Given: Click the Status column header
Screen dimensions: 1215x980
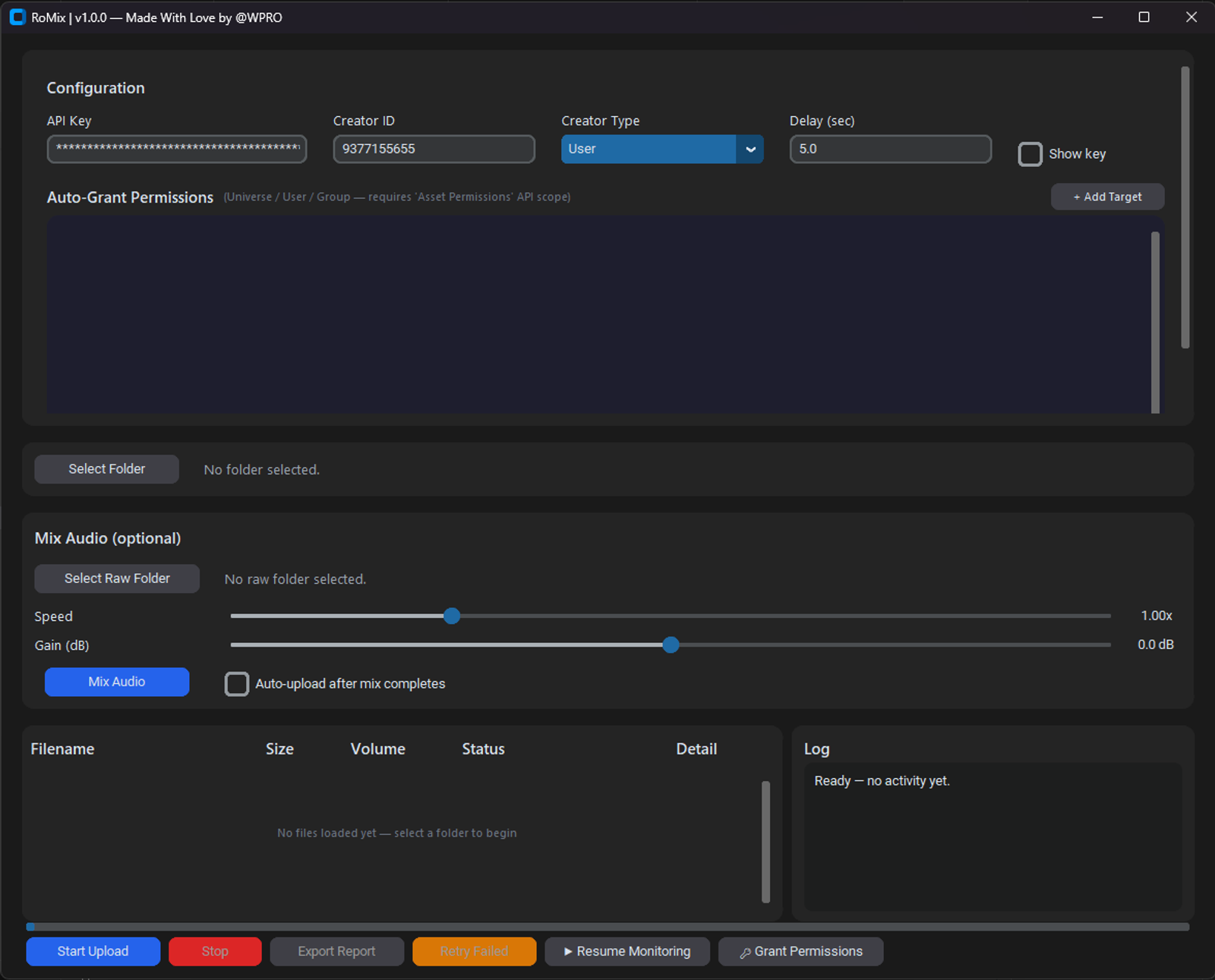Looking at the screenshot, I should (x=483, y=749).
